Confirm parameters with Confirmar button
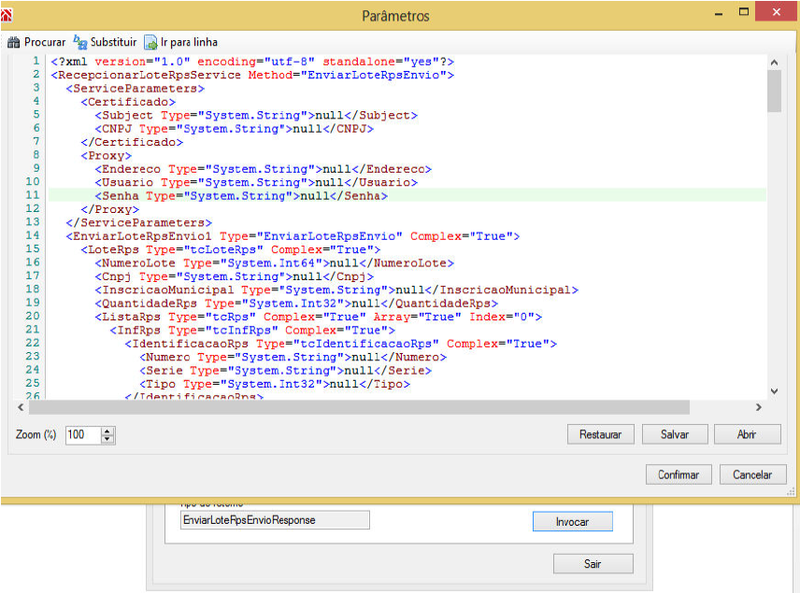Image resolution: width=800 pixels, height=593 pixels. (679, 475)
